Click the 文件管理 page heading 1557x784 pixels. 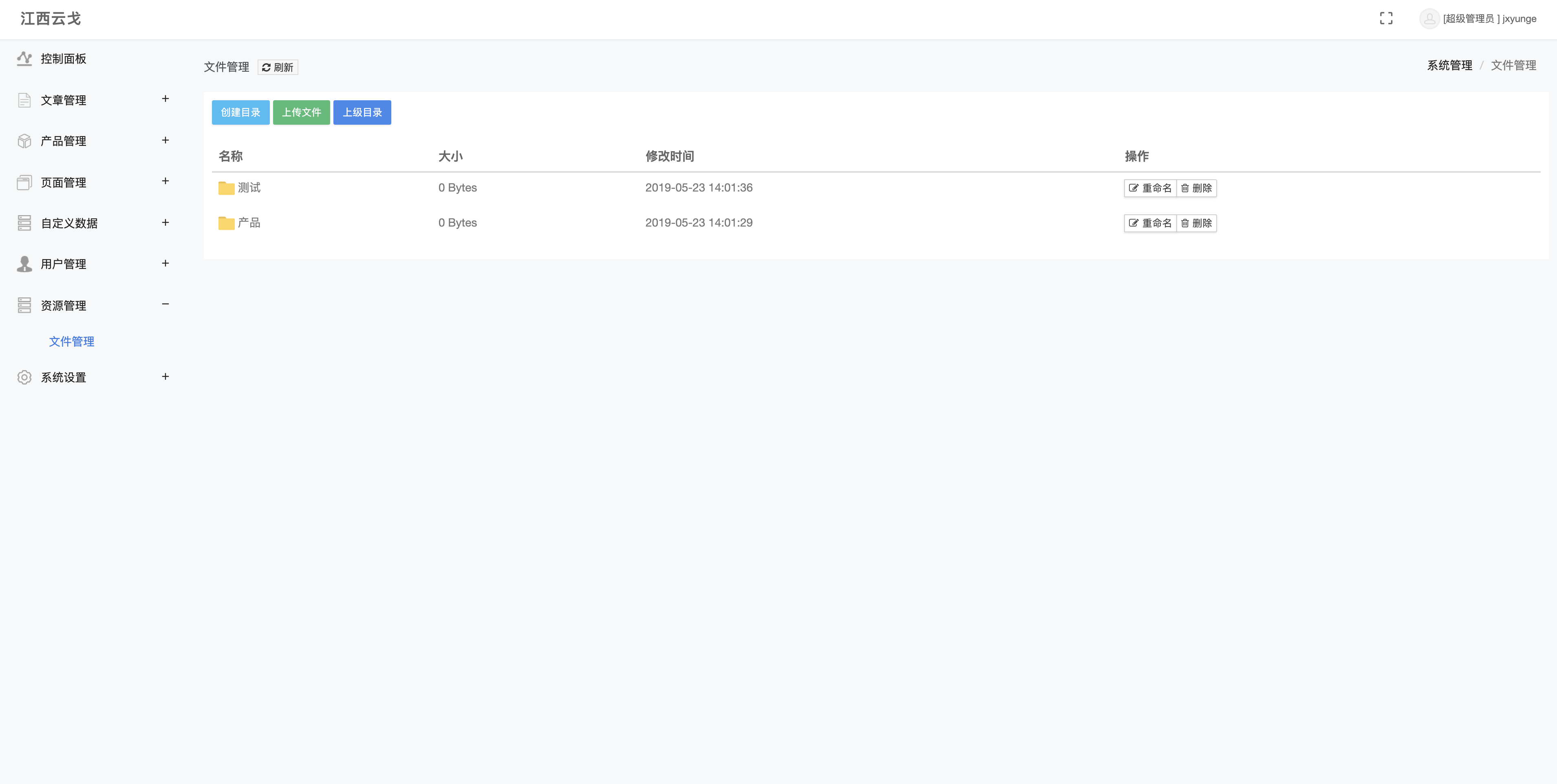click(227, 67)
